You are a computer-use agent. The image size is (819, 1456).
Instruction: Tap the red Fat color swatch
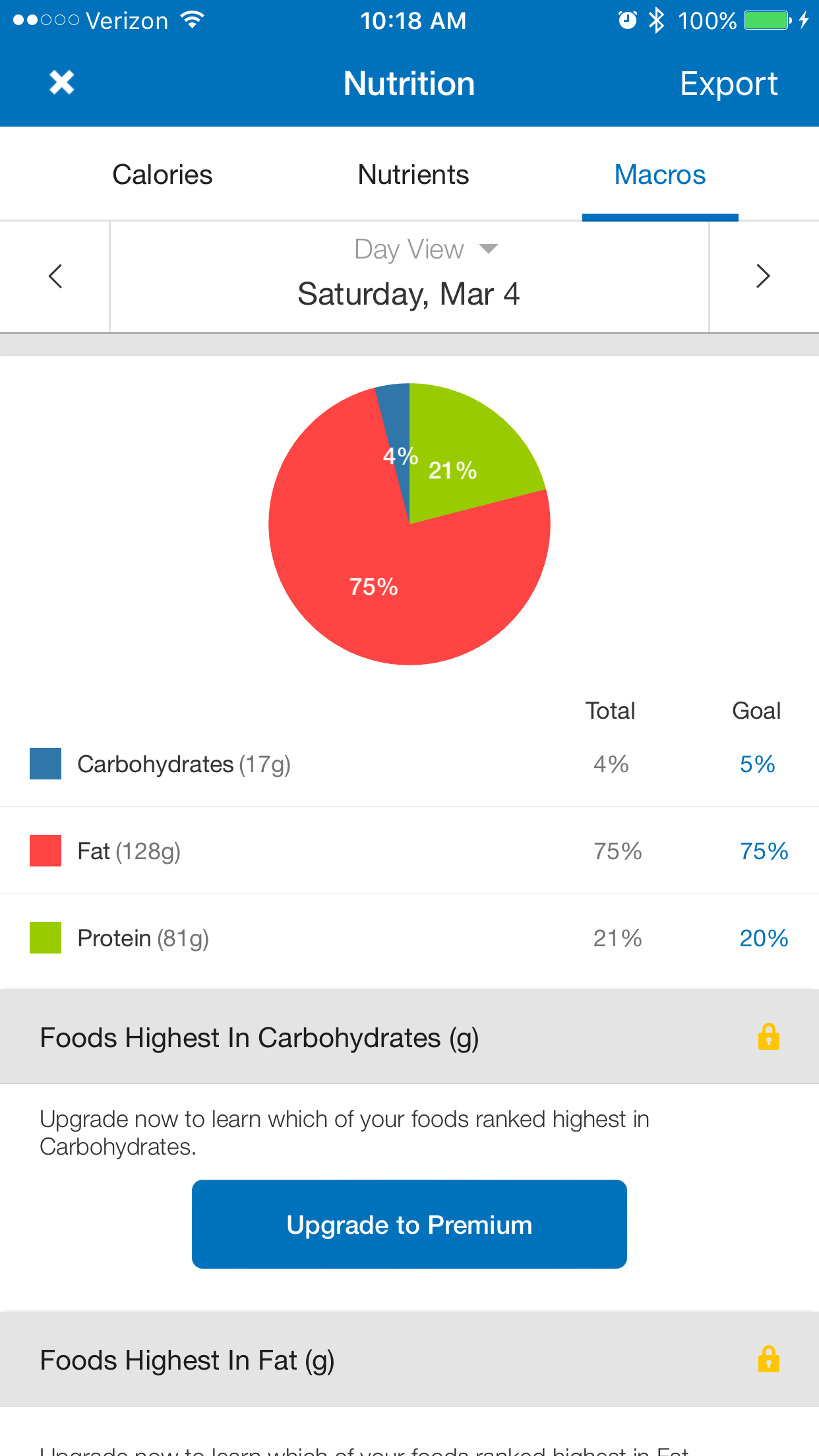[45, 851]
